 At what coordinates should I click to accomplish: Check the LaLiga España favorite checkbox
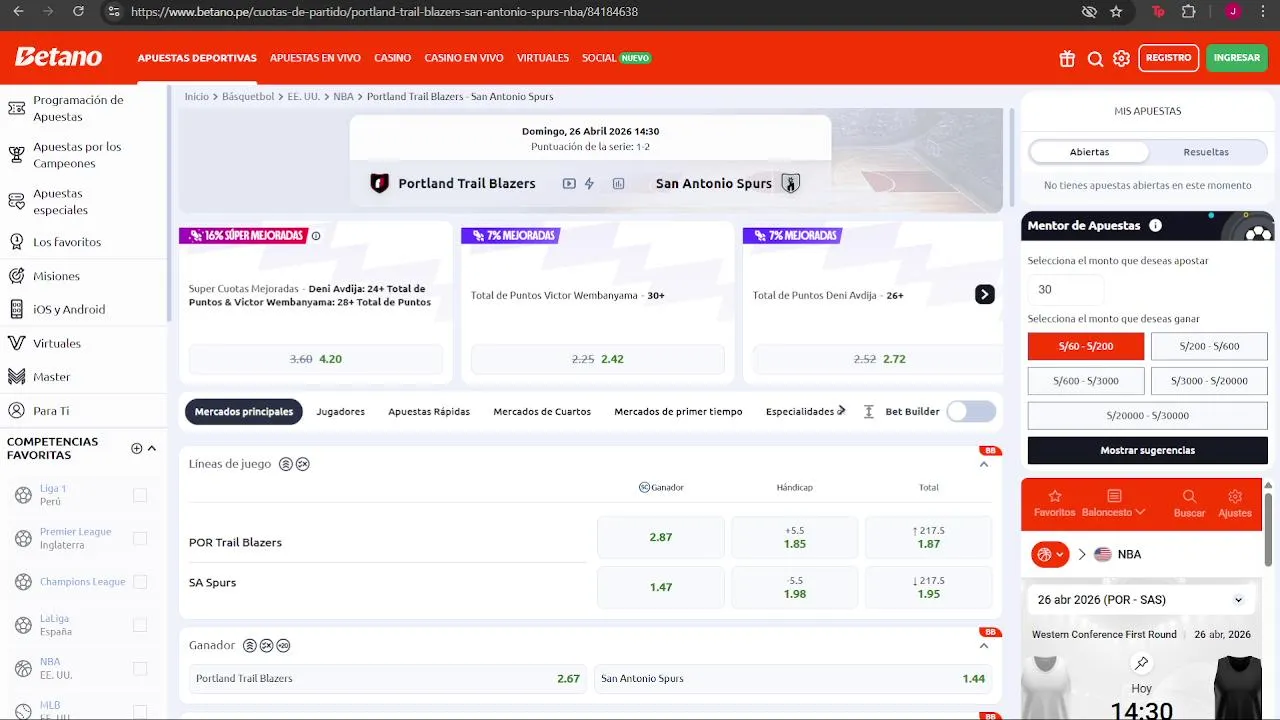coord(140,625)
